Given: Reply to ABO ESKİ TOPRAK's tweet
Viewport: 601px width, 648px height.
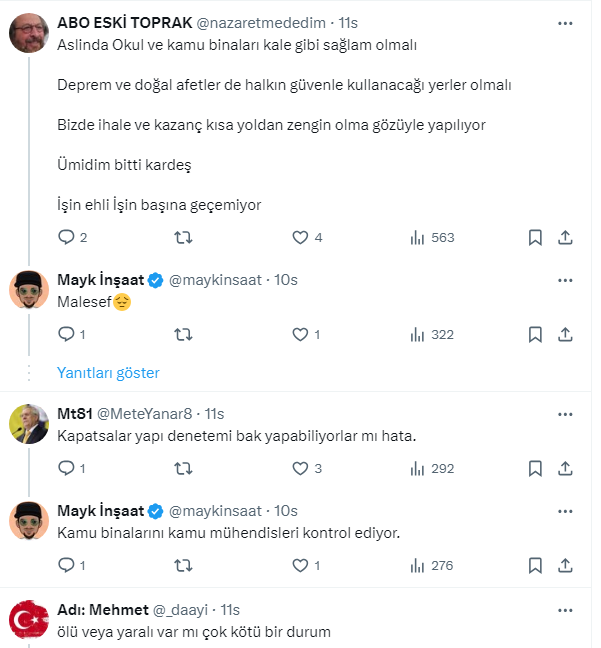Looking at the screenshot, I should pyautogui.click(x=67, y=237).
